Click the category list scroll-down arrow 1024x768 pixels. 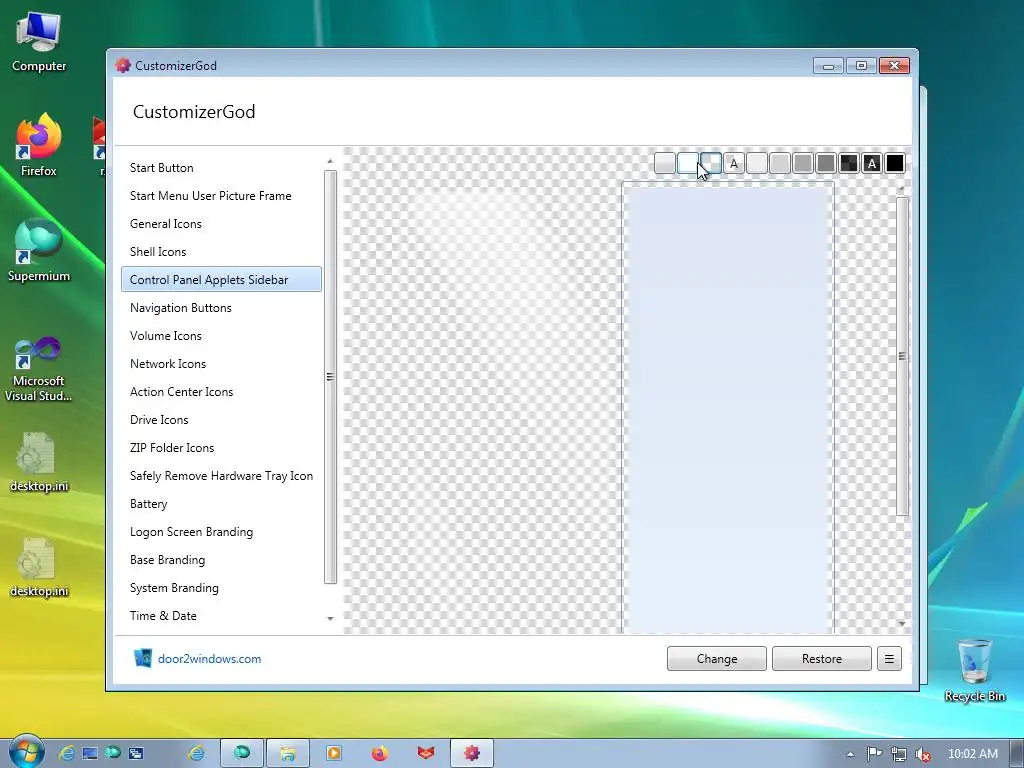coord(330,618)
